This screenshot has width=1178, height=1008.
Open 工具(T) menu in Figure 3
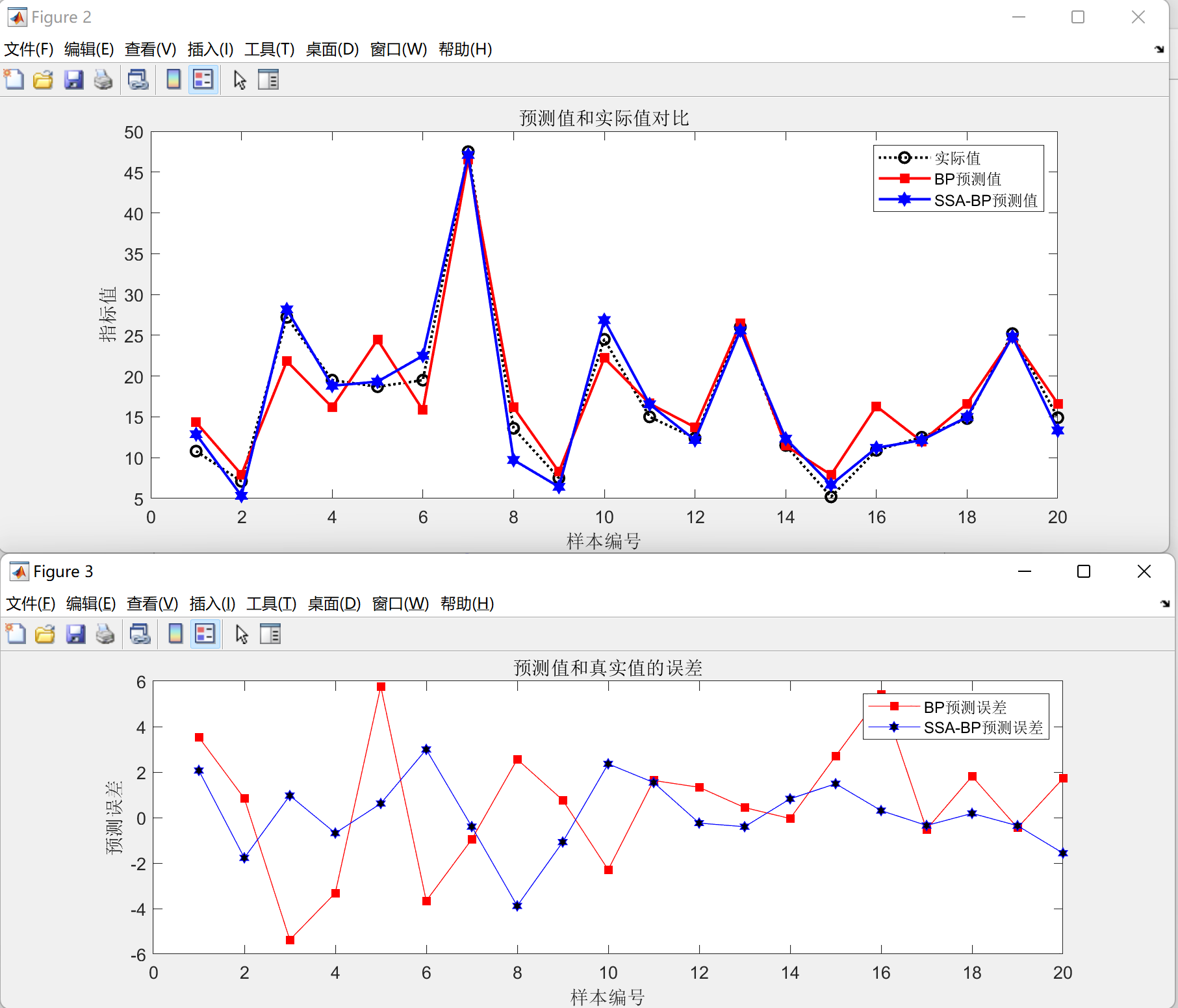[272, 604]
